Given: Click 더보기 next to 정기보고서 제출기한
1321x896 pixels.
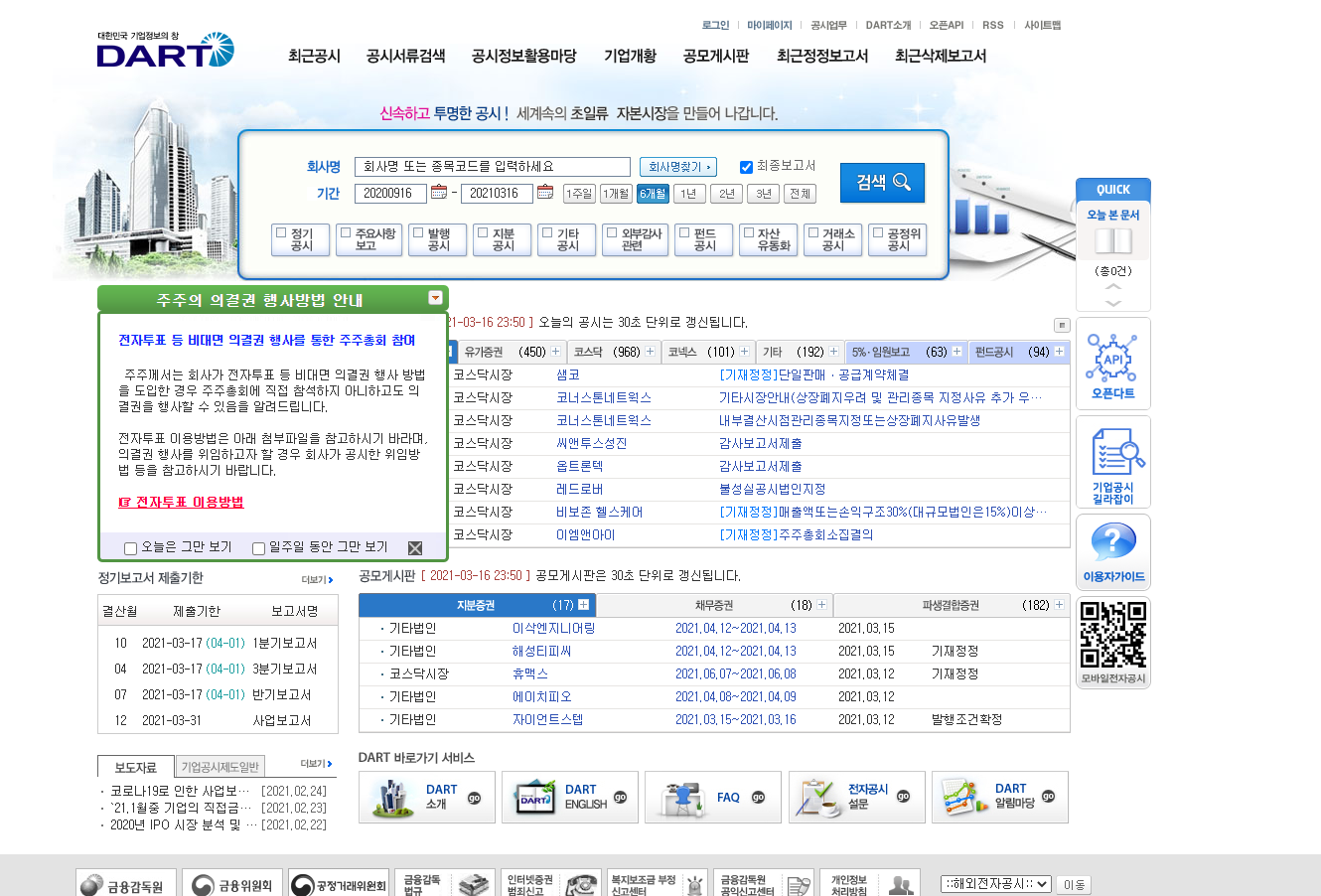Looking at the screenshot, I should 317,579.
